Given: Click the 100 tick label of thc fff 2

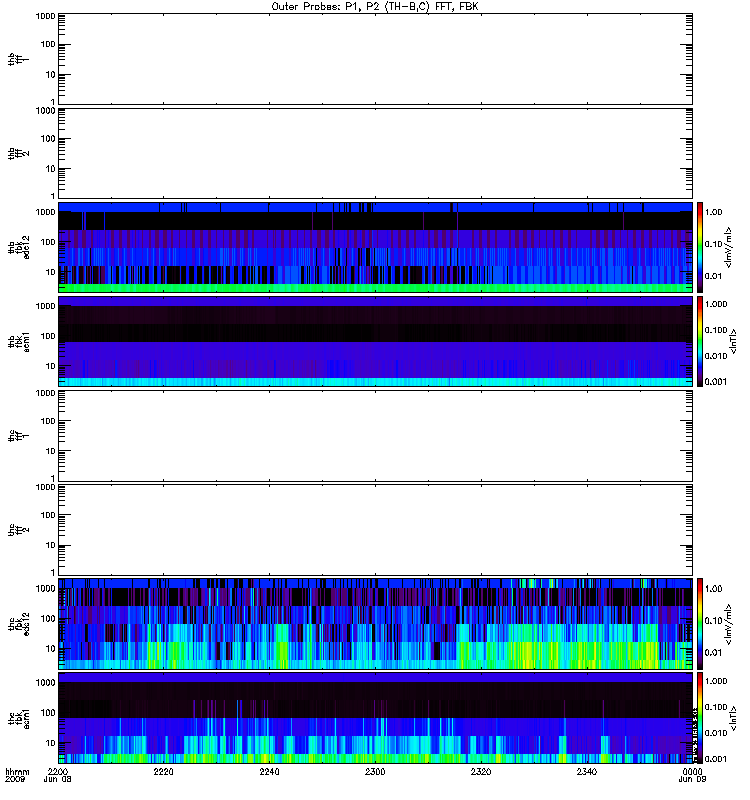Looking at the screenshot, I should (48, 515).
